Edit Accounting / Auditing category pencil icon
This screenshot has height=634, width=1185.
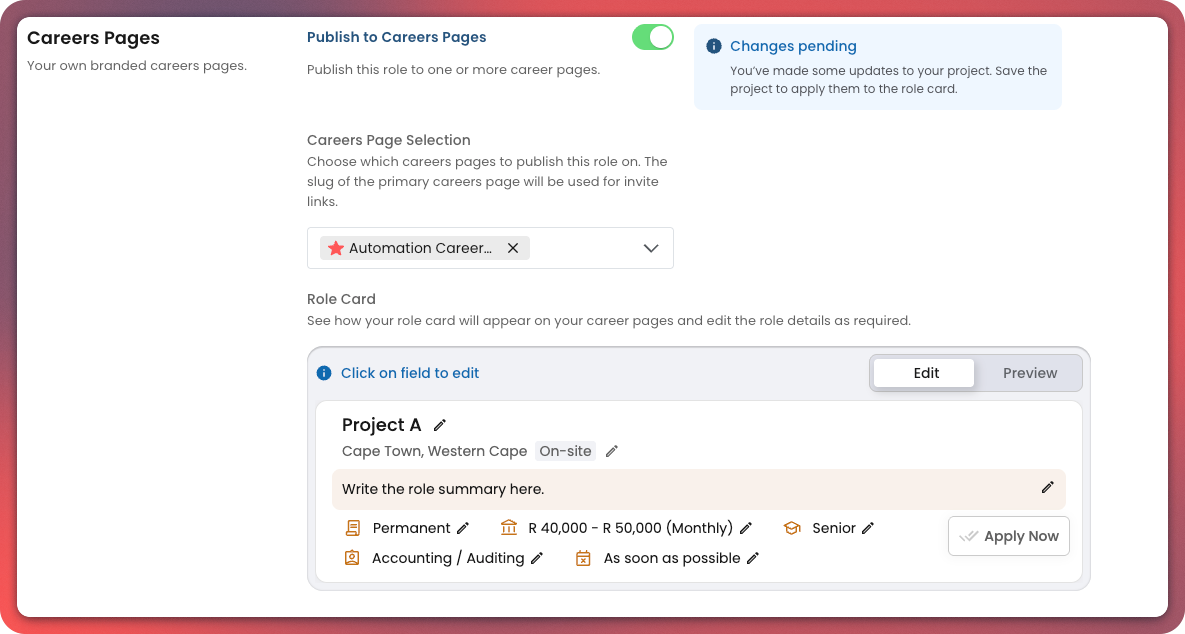coord(537,558)
